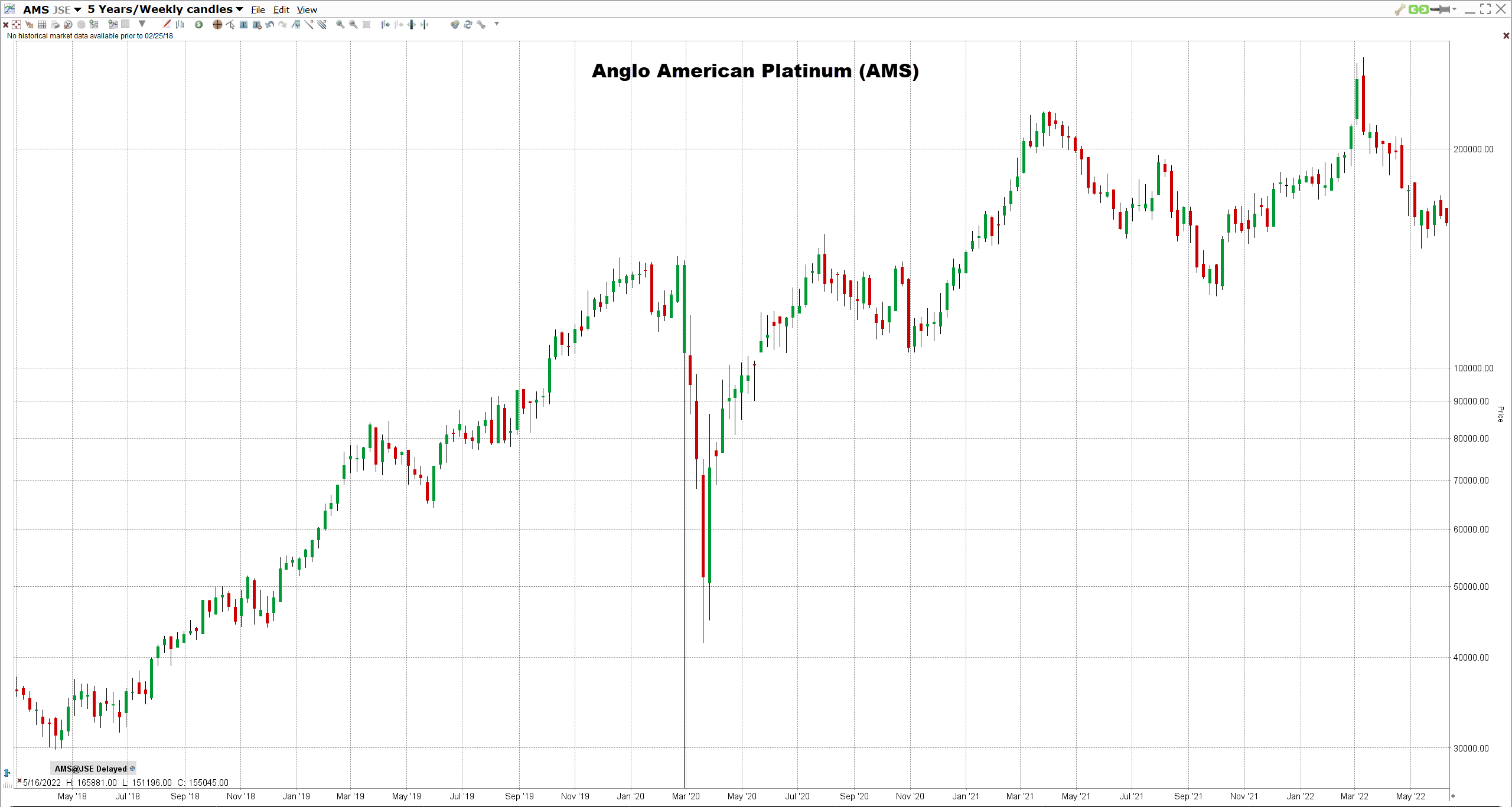The image size is (1512, 807).
Task: Dismiss the no historical data message
Action: click(1506, 36)
